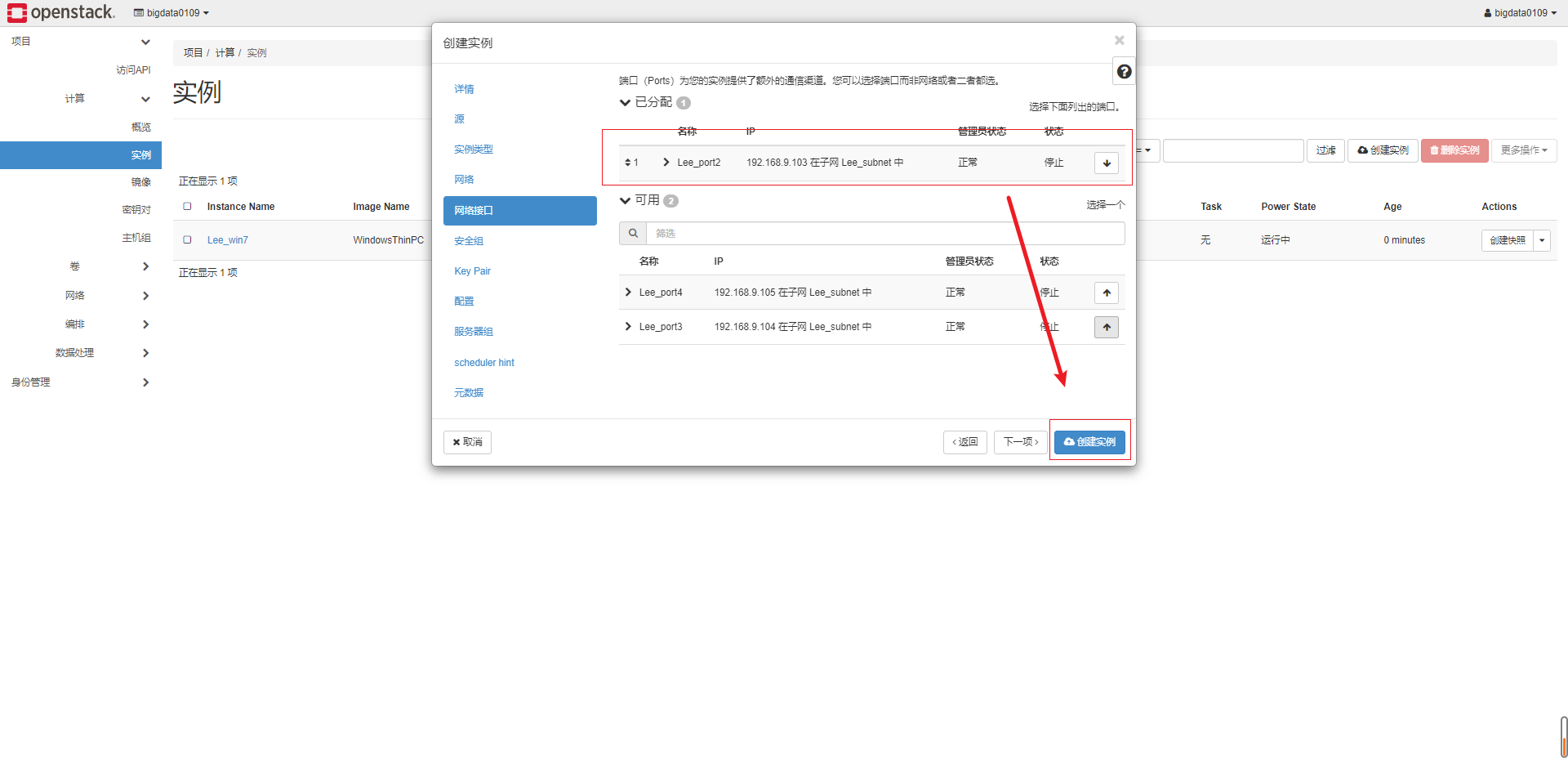Click the 创建快照 button
Viewport: 1568px width, 773px height.
point(1507,240)
